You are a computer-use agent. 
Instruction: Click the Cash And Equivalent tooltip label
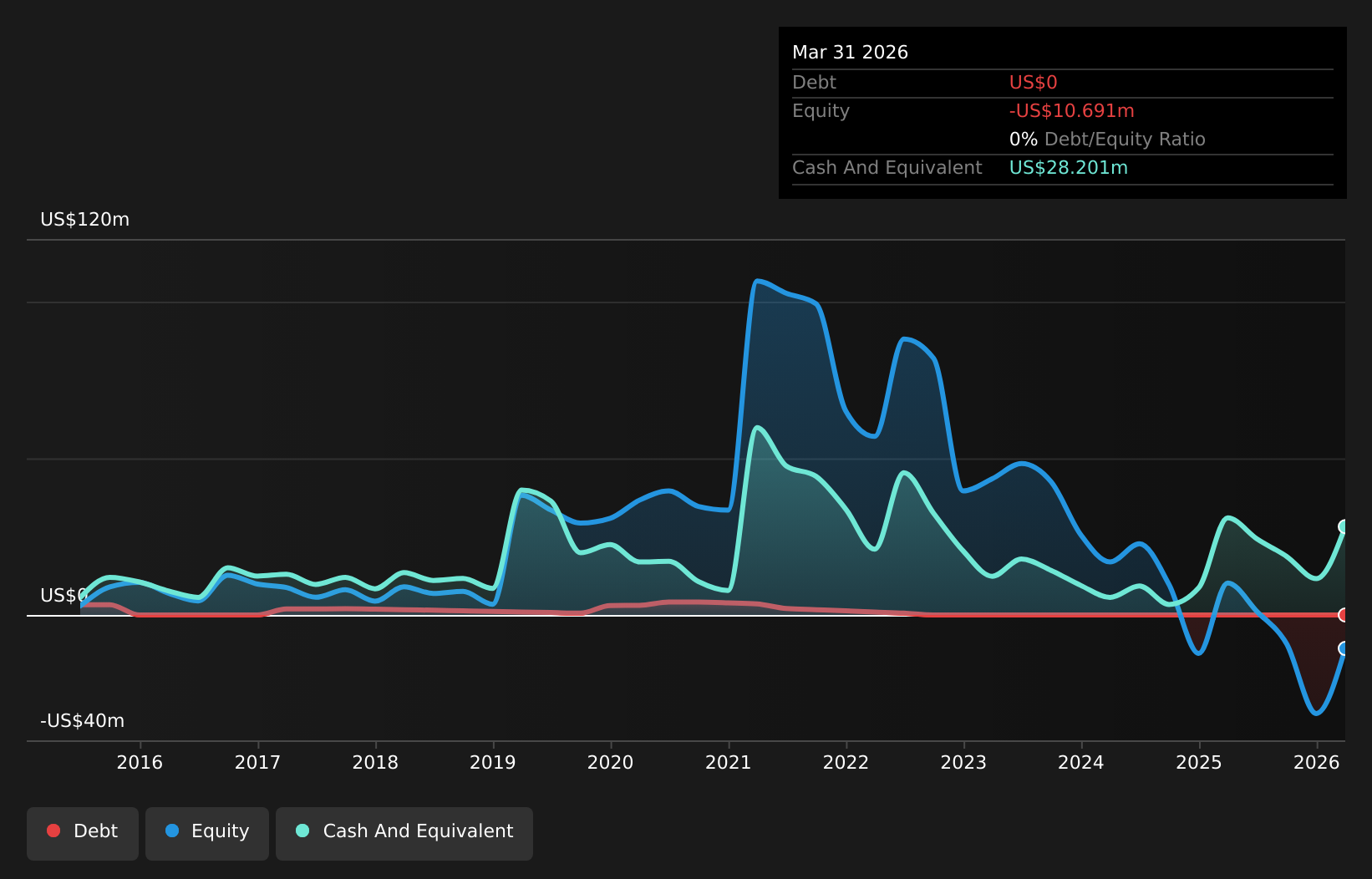coord(887,168)
